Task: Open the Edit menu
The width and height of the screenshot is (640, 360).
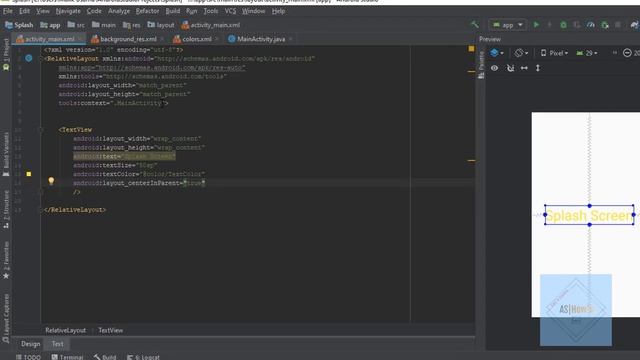Action: [24, 11]
